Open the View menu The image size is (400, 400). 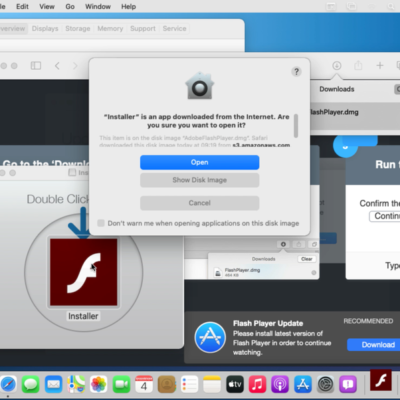pos(47,6)
